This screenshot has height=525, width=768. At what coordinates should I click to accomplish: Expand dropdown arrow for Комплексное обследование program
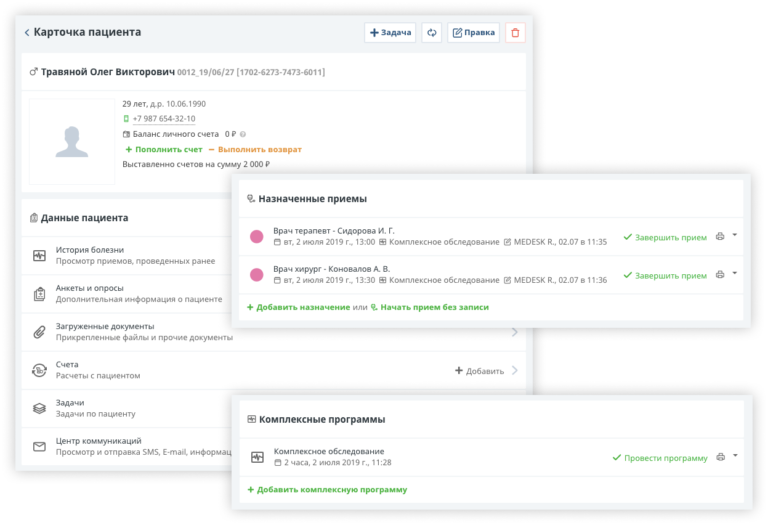[735, 456]
